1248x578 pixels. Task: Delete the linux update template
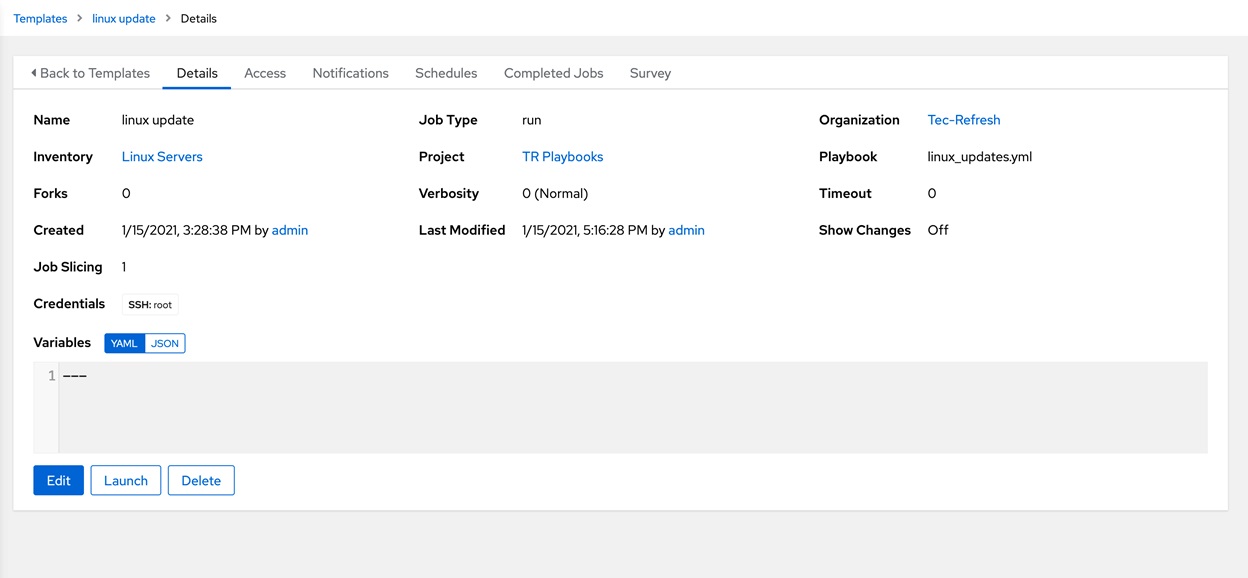(x=201, y=480)
